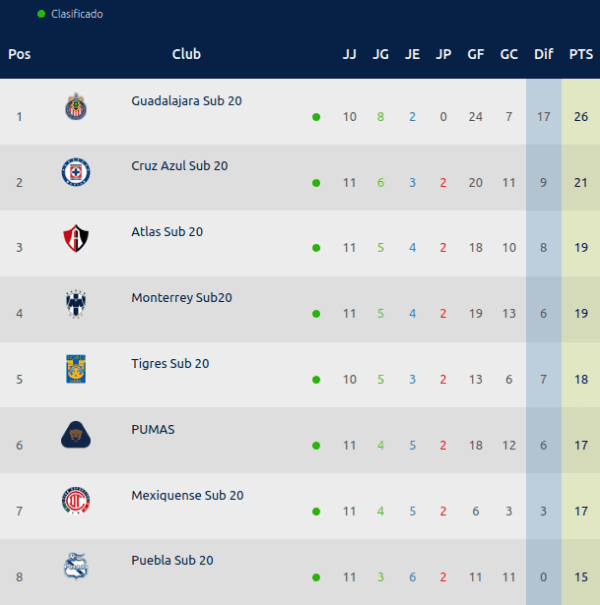Open the Tigres Sub 20 team link
This screenshot has width=600, height=605.
click(170, 364)
